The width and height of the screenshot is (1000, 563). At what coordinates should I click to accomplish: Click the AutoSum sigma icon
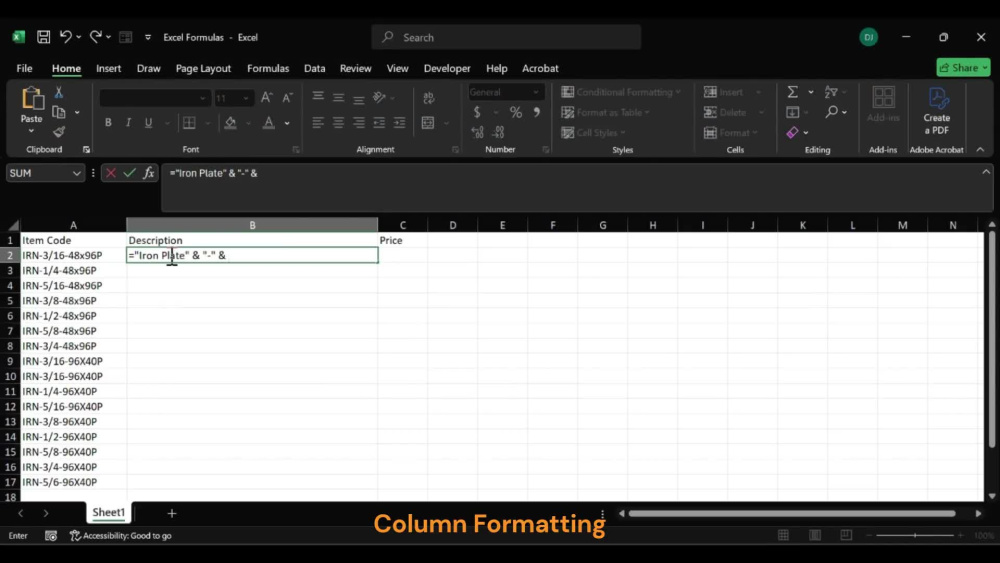click(793, 92)
